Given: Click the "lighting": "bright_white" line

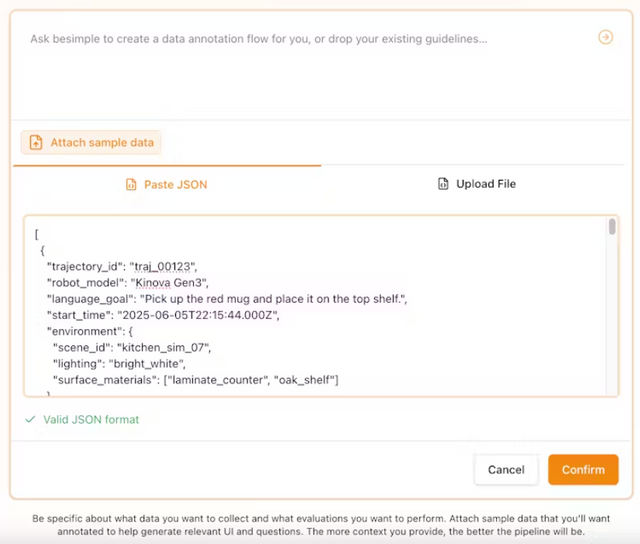Looking at the screenshot, I should (x=119, y=364).
